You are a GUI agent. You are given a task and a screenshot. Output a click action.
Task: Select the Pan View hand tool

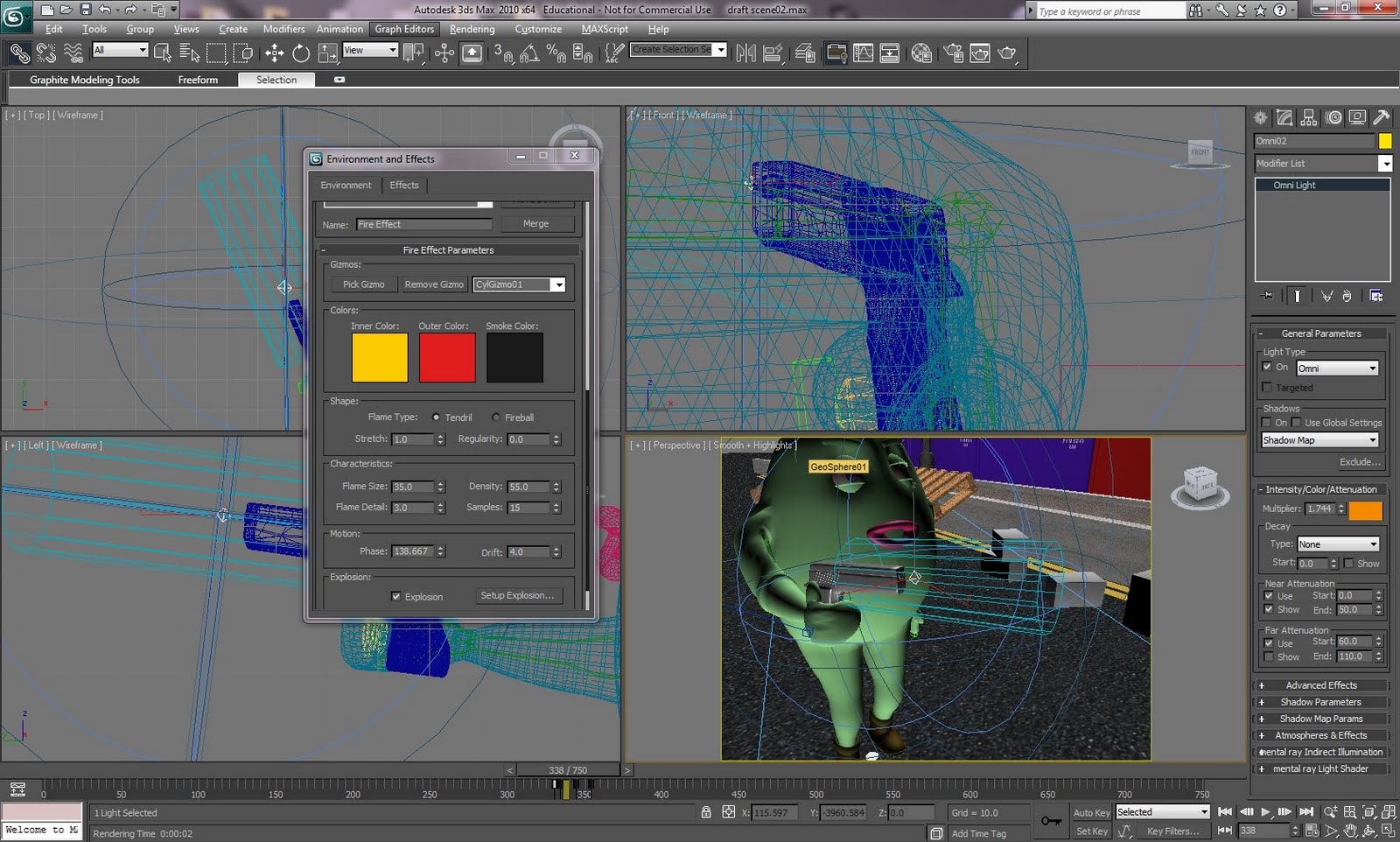pos(1351,831)
